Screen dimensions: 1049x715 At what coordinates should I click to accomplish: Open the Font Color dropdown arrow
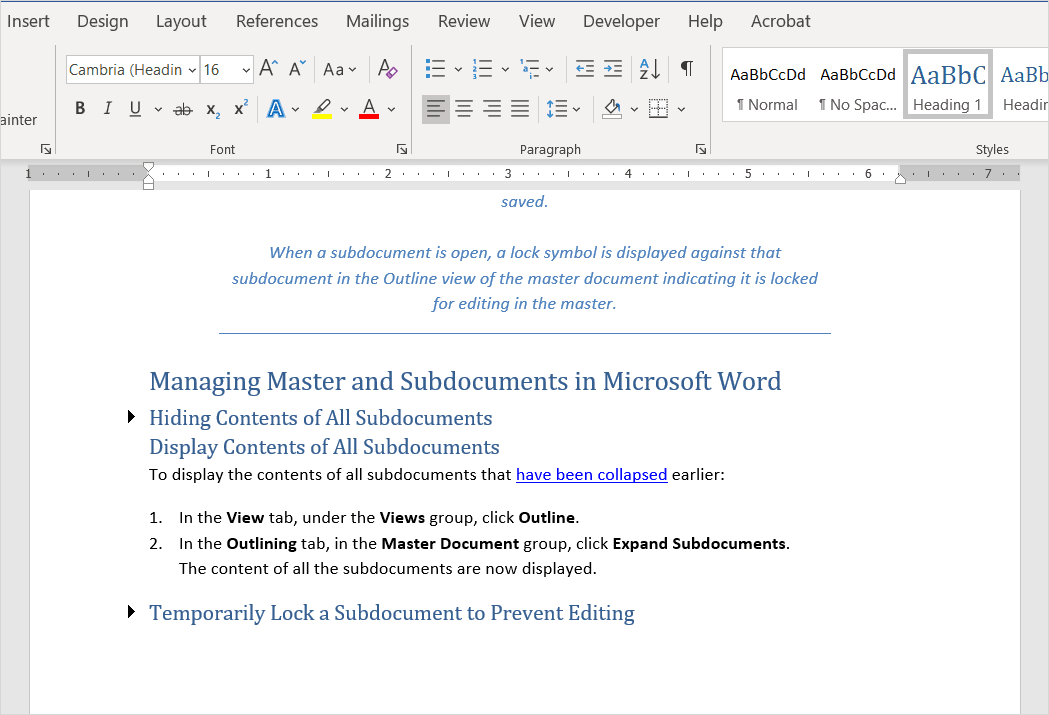(391, 108)
